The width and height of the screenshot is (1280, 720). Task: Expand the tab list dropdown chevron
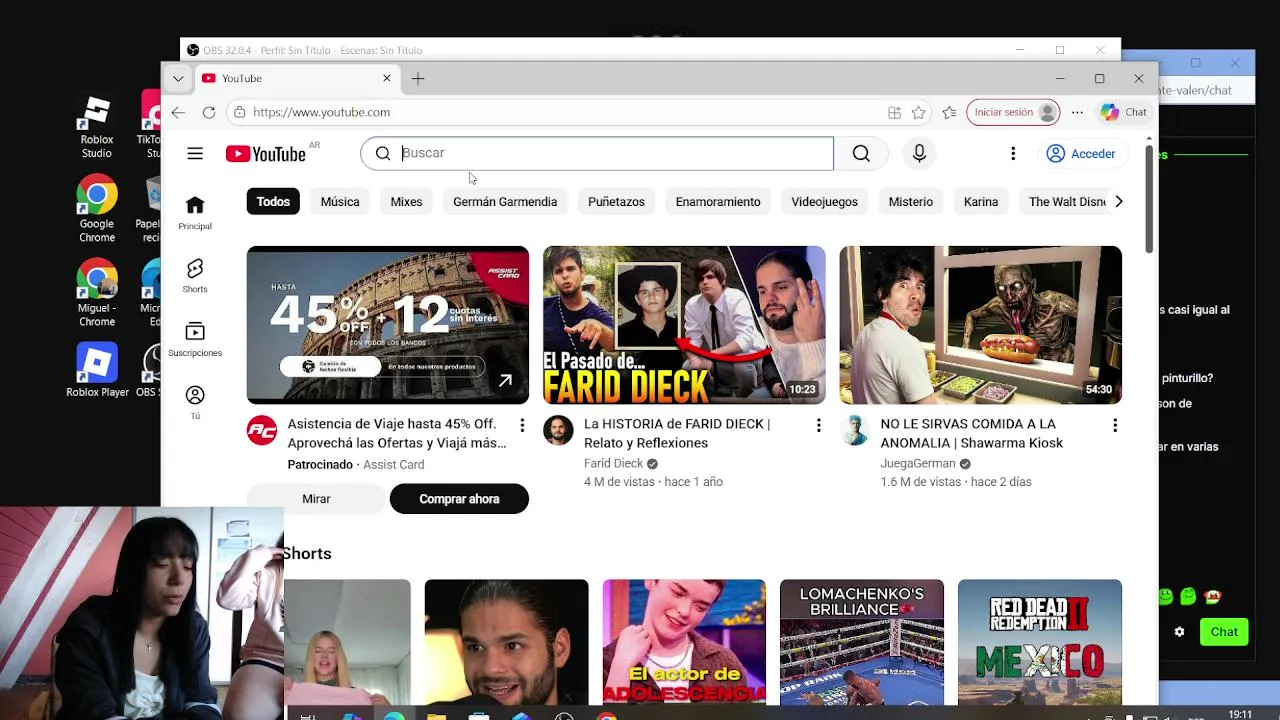(177, 78)
